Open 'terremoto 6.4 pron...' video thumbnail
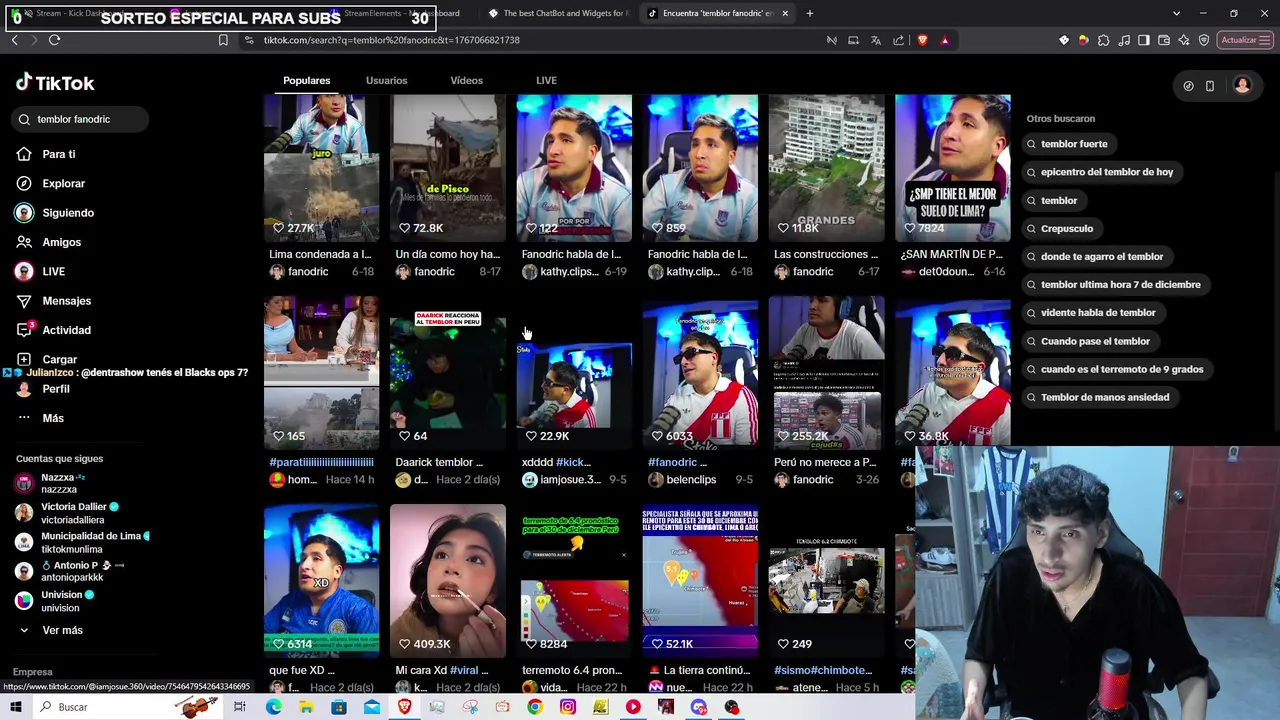1280x720 pixels. [574, 581]
